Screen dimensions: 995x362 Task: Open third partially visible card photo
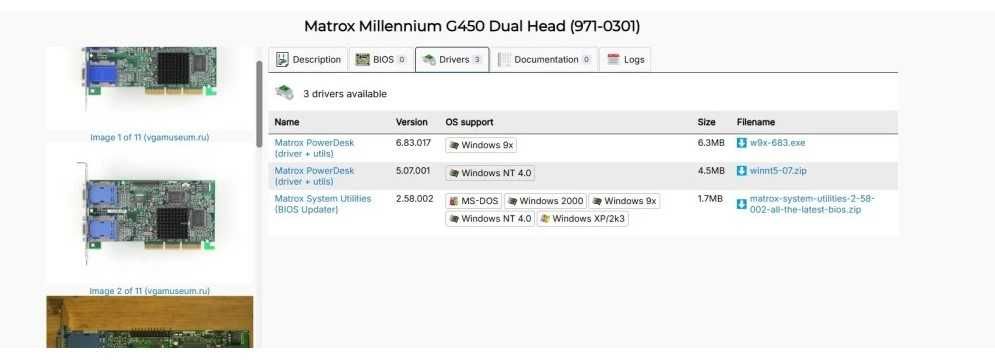(x=150, y=322)
